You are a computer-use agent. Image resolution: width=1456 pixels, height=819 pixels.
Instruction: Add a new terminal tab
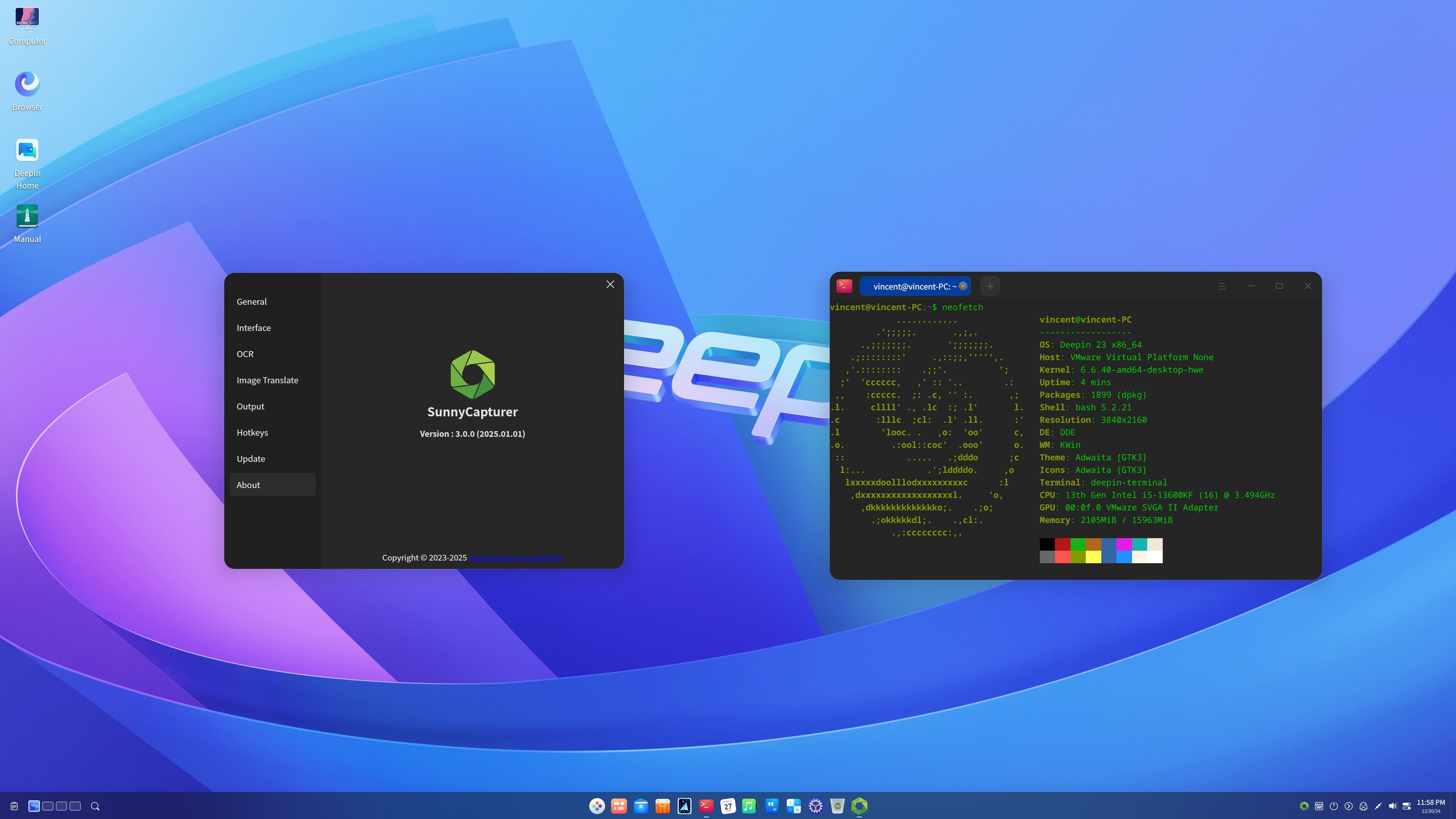point(990,286)
